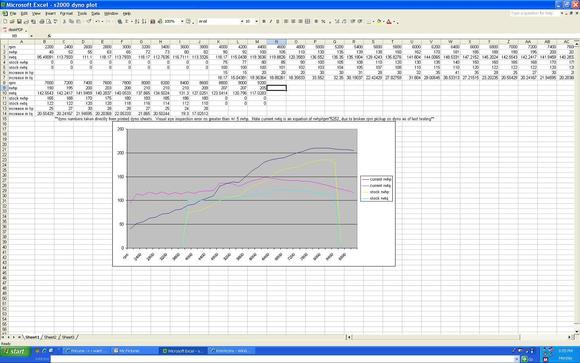Toggle Italic formatting
Viewport: 580px width, 363px height.
(x=271, y=21)
